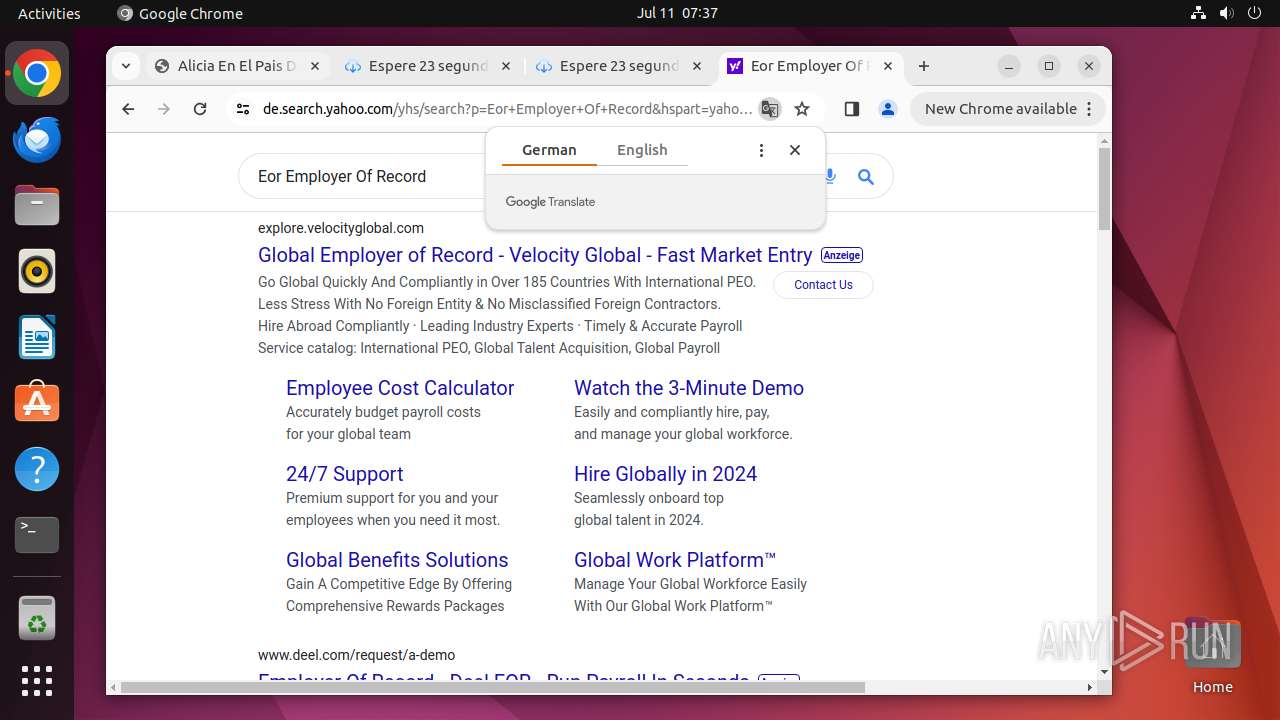Open Hire Globally in 2024 link
Screen dimensions: 1280x720
[x=665, y=474]
